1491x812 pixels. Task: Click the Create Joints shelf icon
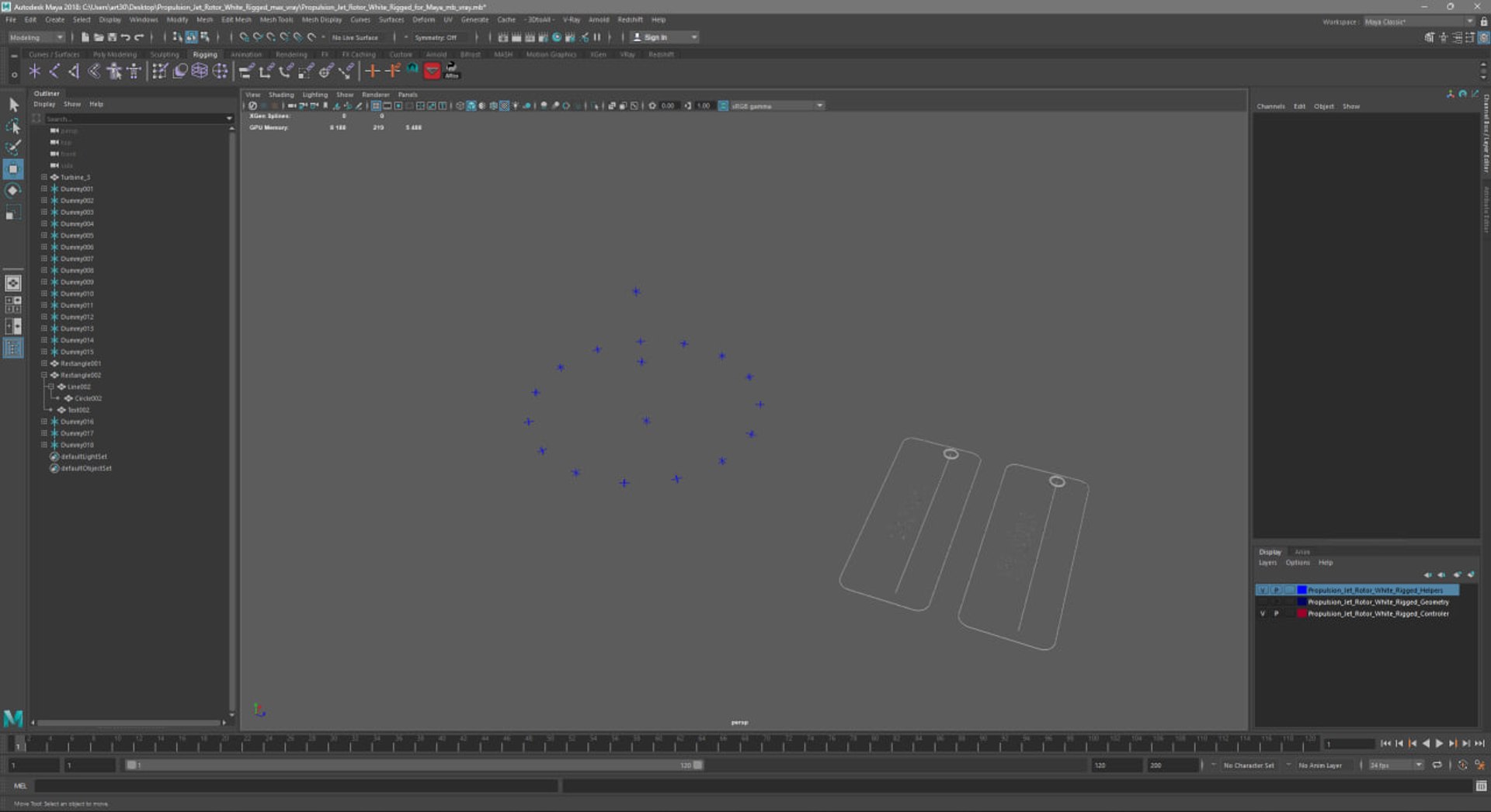click(x=54, y=71)
